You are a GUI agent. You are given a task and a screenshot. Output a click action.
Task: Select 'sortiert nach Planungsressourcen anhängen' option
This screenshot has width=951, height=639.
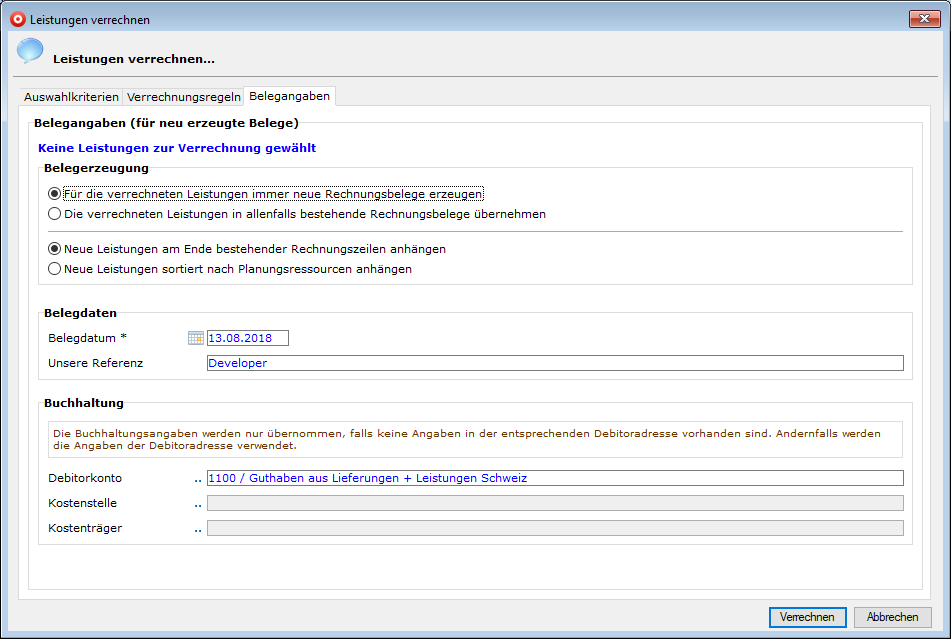click(x=55, y=269)
